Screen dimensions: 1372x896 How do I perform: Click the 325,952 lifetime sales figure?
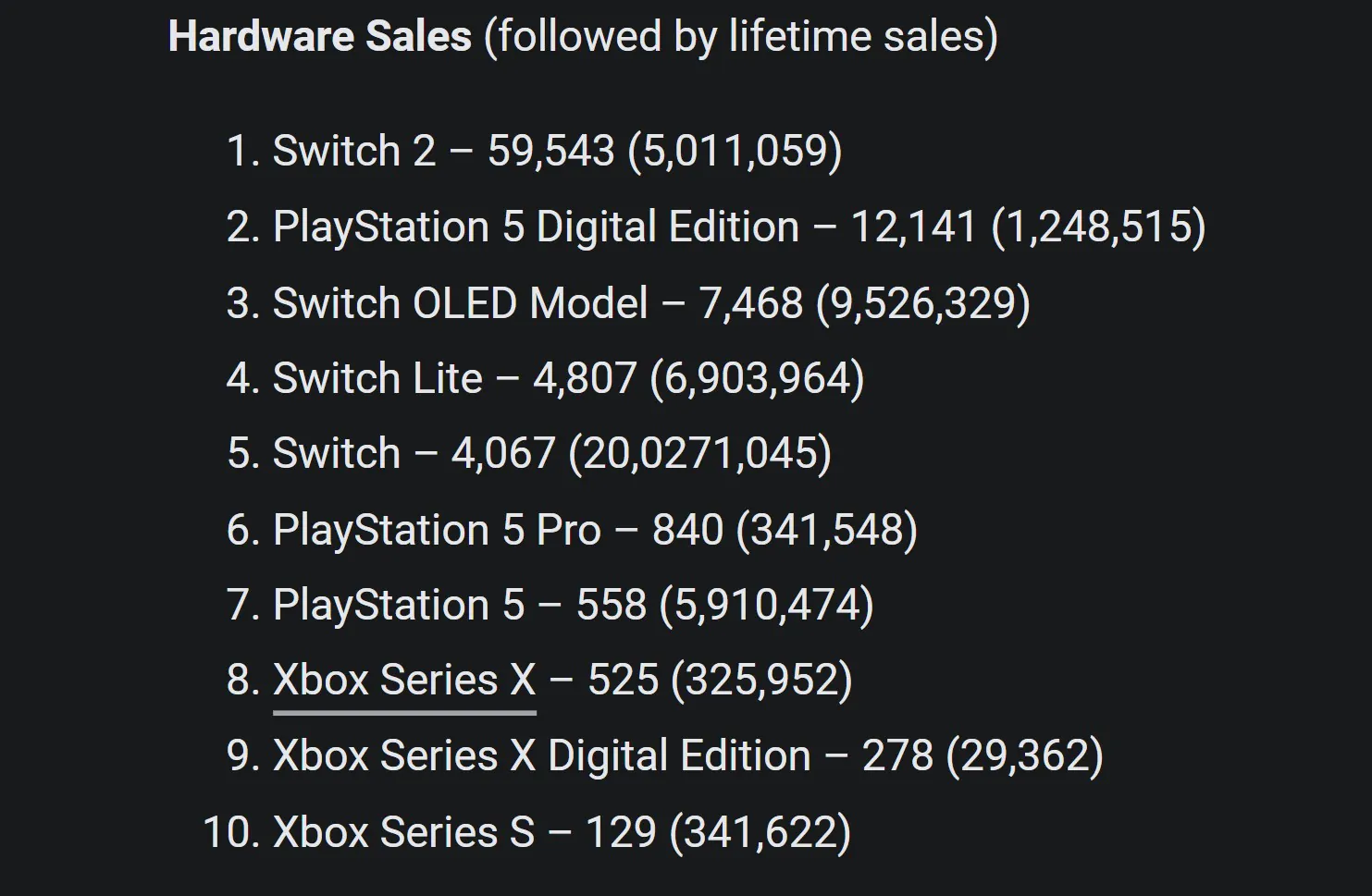click(x=760, y=681)
